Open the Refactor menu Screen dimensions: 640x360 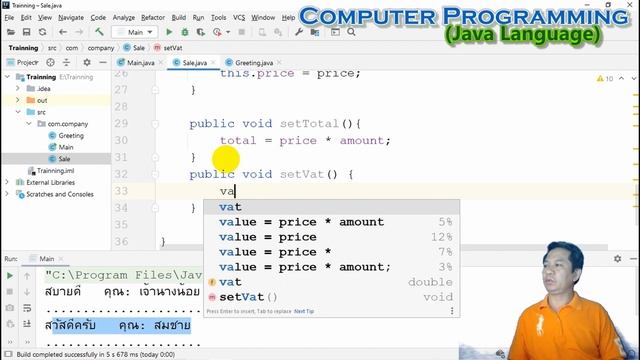153,18
